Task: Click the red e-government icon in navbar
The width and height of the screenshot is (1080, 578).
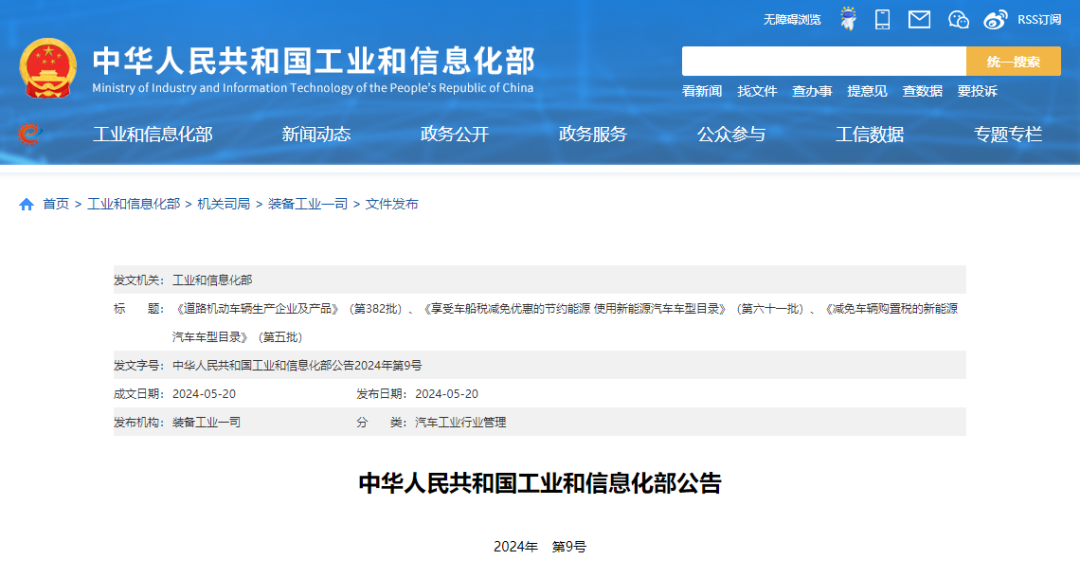Action: click(x=29, y=134)
